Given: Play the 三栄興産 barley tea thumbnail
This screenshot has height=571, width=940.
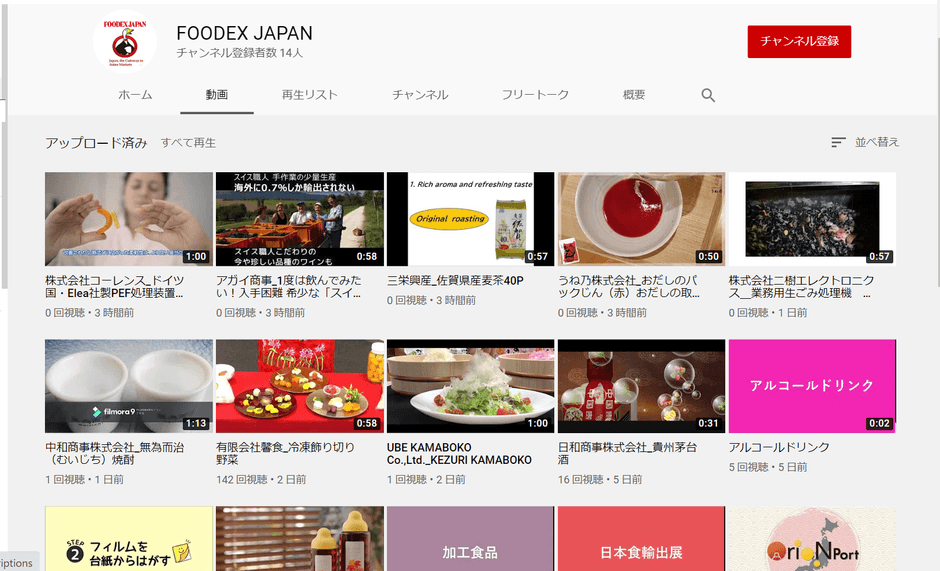Looking at the screenshot, I should tap(471, 219).
